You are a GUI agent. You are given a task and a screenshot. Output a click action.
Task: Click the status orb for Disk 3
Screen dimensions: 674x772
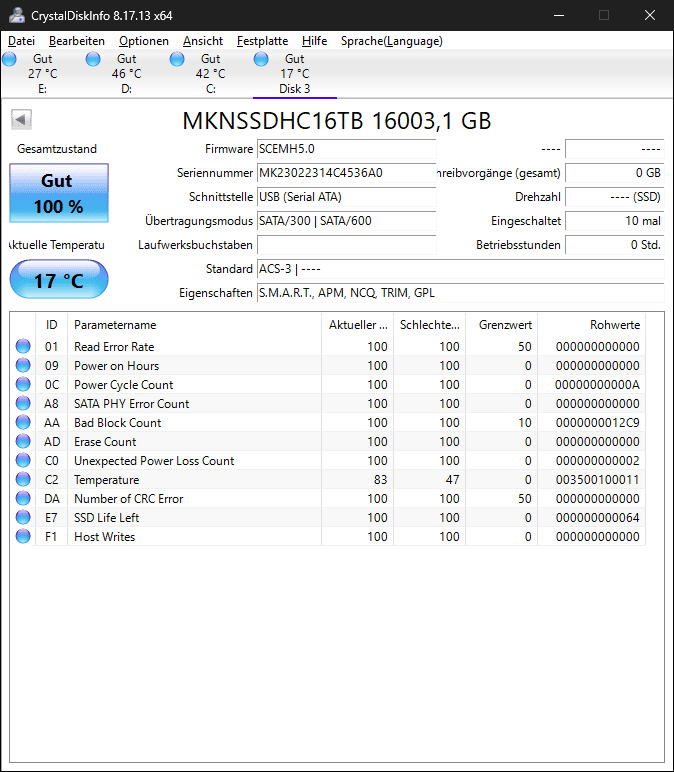coord(261,59)
